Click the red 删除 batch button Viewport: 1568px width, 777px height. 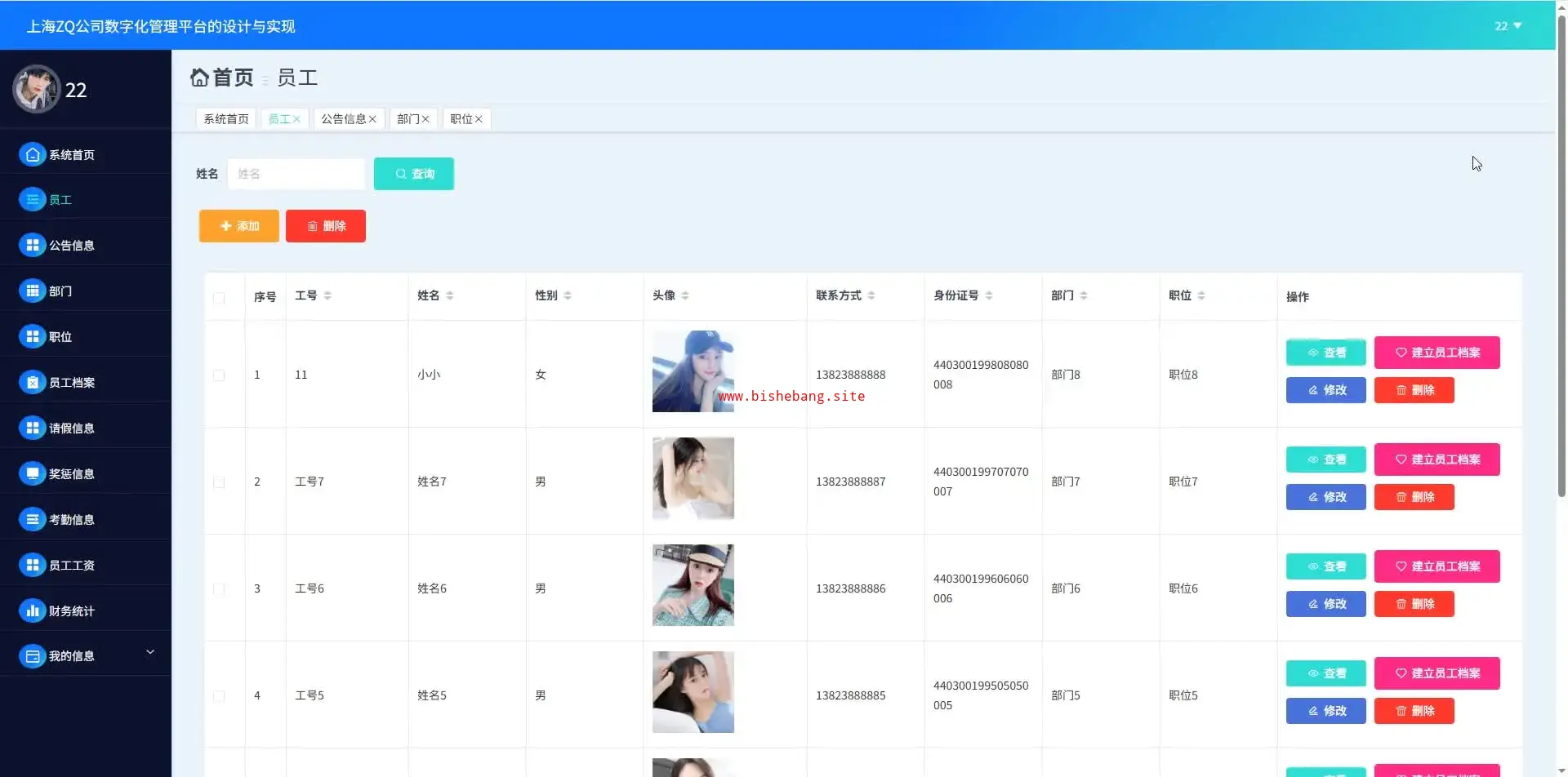pos(326,226)
